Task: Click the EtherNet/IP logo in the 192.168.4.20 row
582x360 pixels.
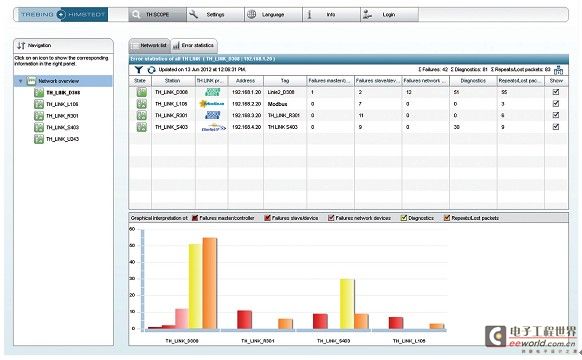Action: (213, 127)
